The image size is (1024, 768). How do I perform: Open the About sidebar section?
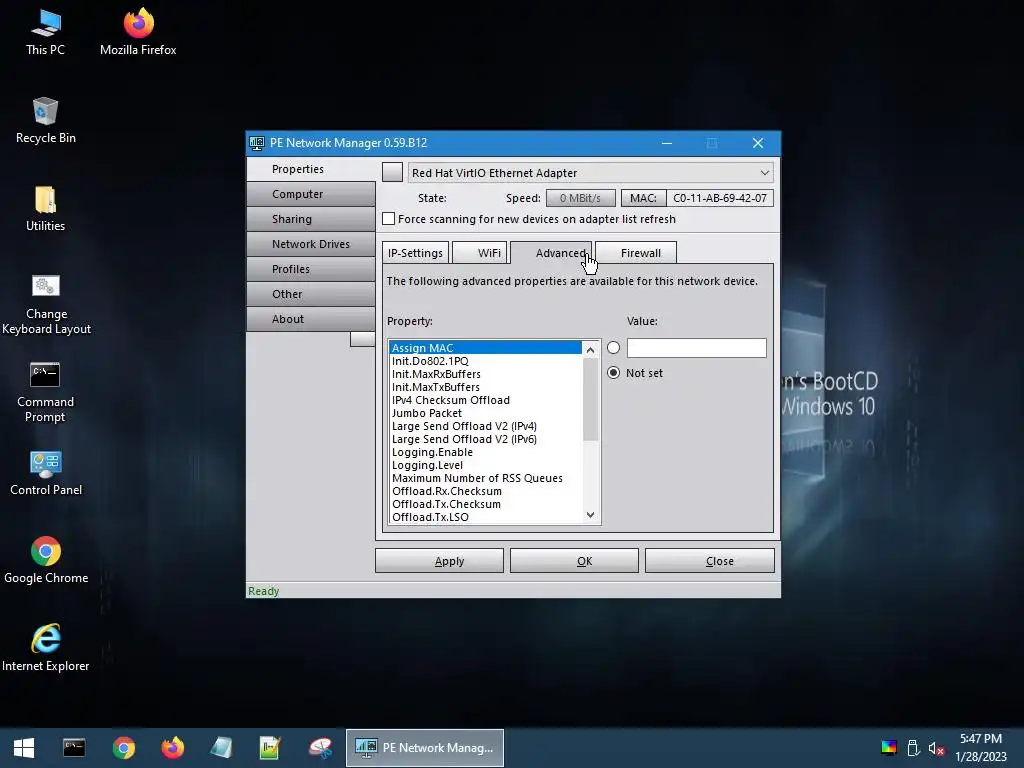tap(311, 319)
